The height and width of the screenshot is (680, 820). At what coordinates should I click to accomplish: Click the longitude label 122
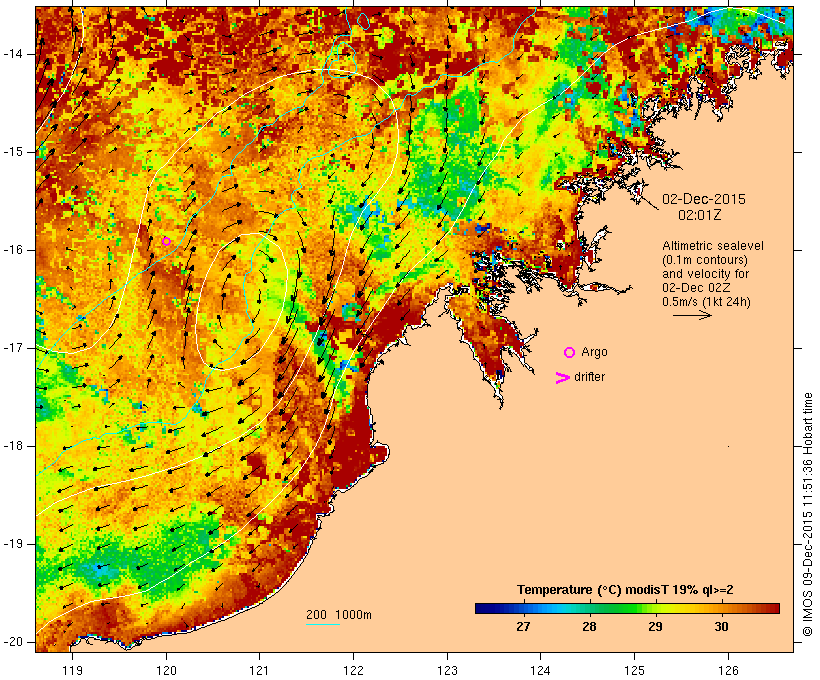click(354, 670)
